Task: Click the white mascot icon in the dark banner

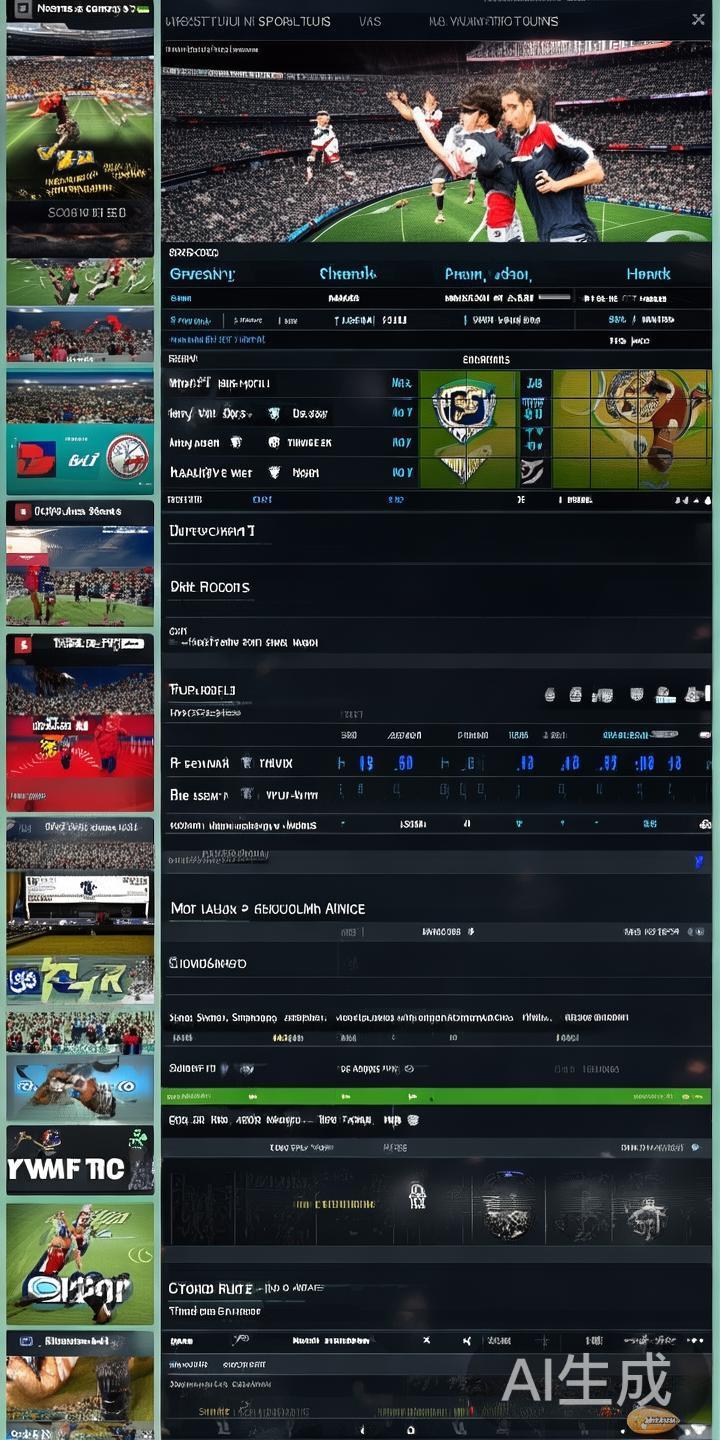Action: click(x=417, y=1195)
